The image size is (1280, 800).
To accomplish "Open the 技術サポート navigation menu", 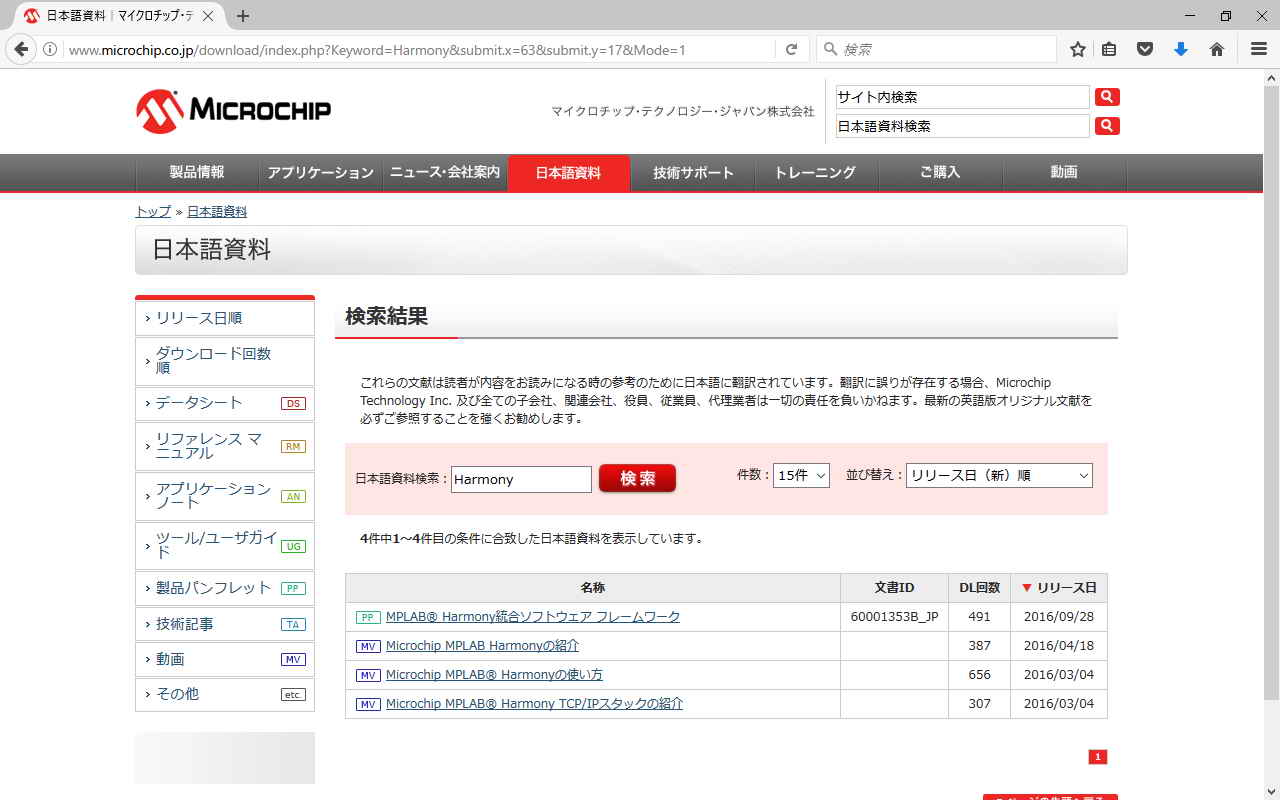I will click(x=693, y=172).
